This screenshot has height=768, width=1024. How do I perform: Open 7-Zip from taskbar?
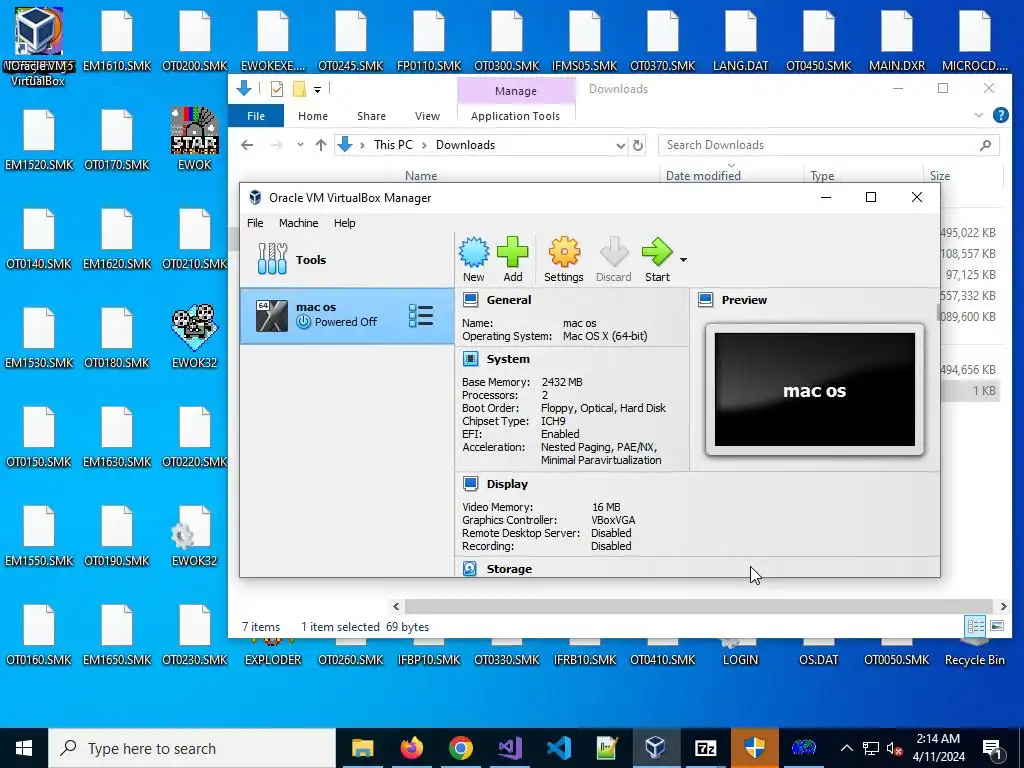click(705, 748)
